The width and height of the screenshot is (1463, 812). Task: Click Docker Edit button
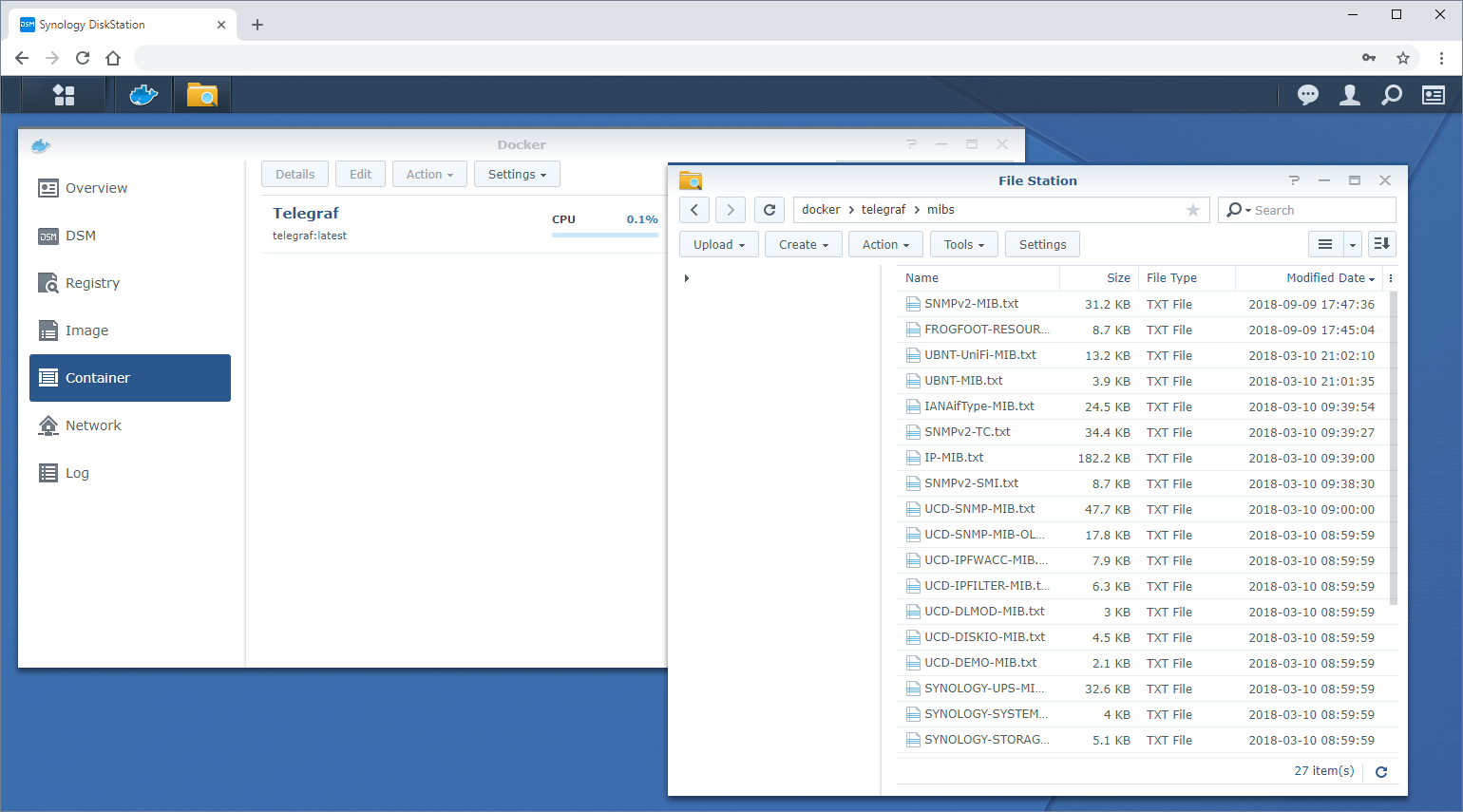(360, 174)
